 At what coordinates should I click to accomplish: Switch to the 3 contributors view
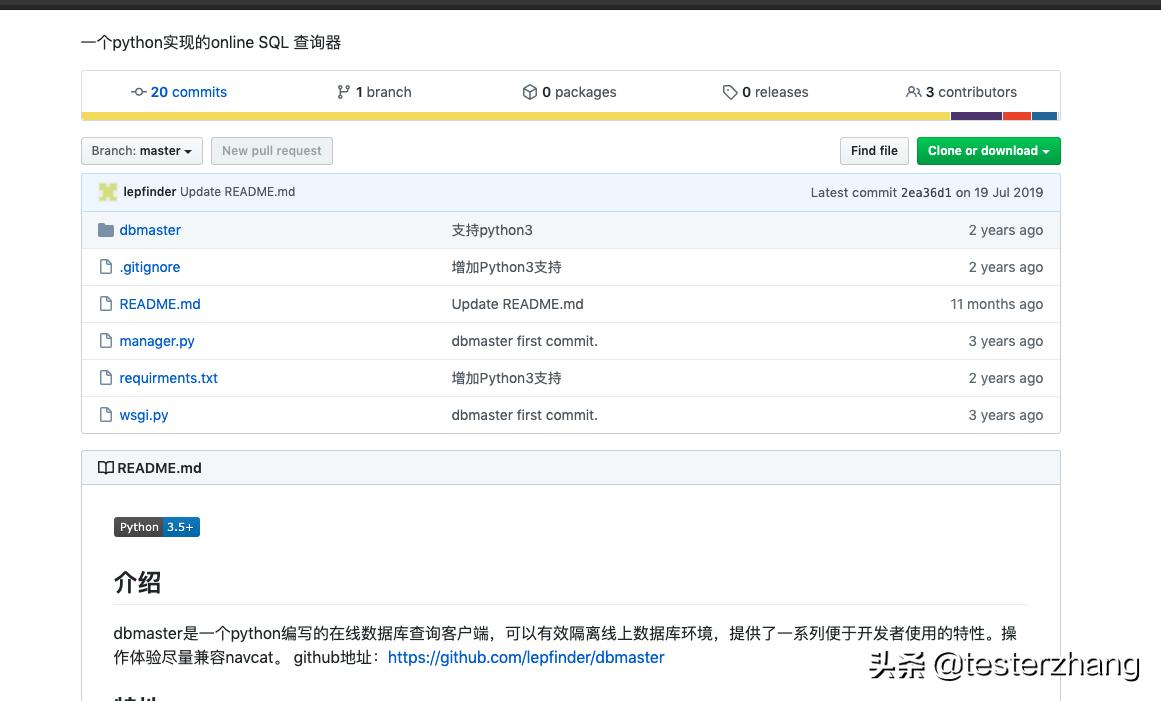tap(970, 91)
